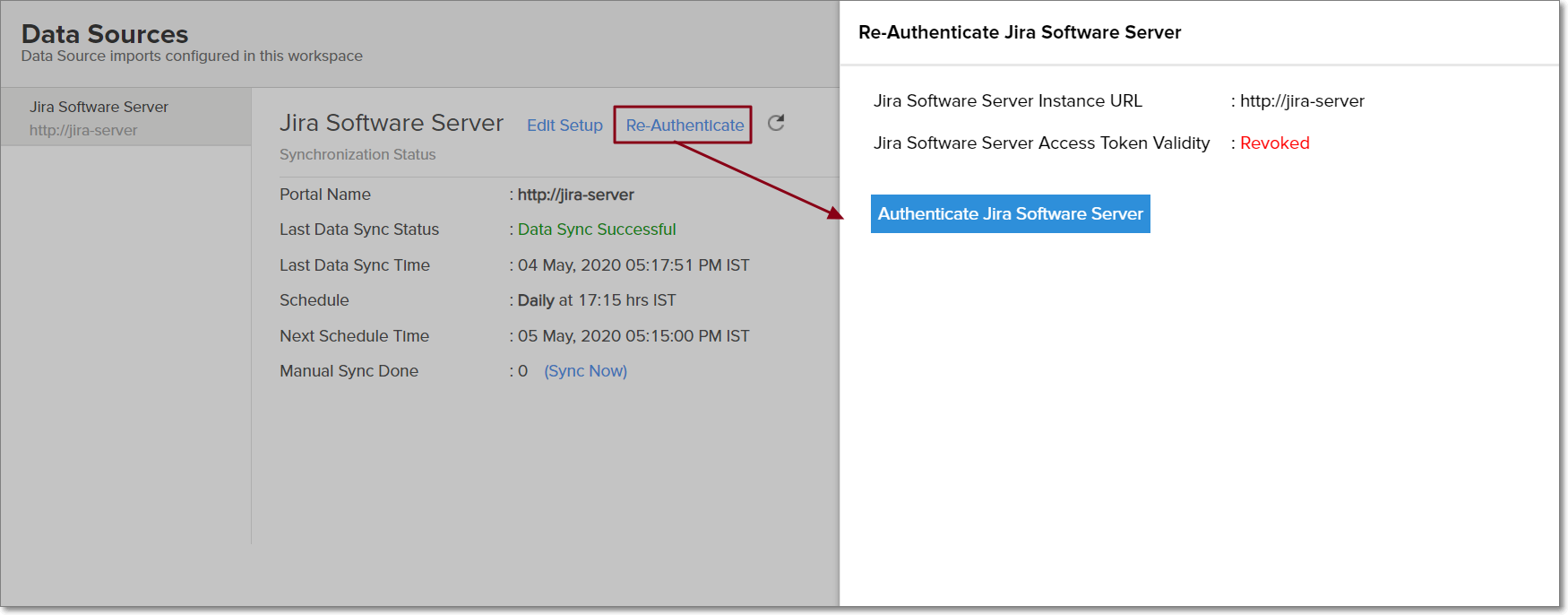
Task: Click the Sync Now link
Action: tap(585, 371)
